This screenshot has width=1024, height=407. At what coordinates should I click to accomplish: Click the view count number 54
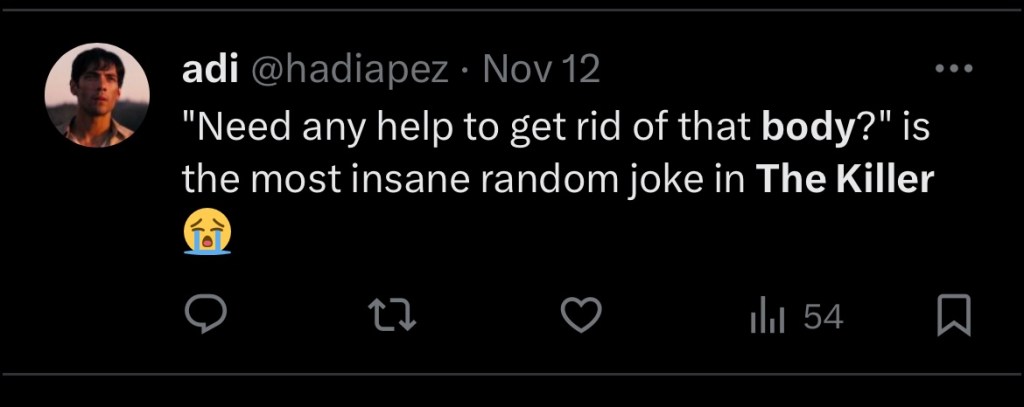(823, 318)
